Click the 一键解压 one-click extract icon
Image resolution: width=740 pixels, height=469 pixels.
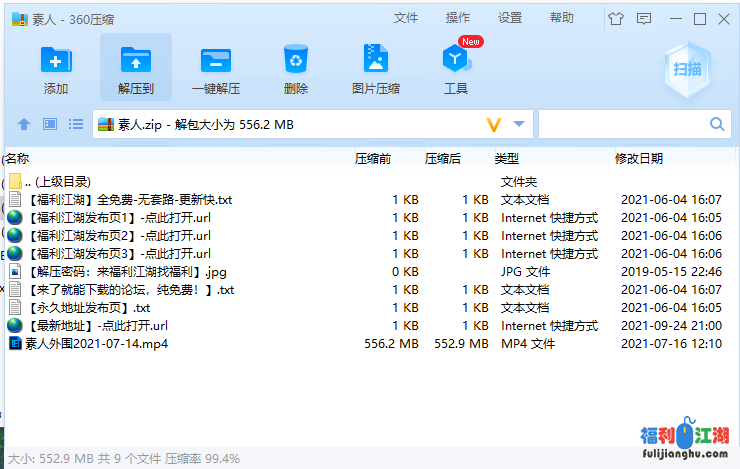(x=215, y=67)
